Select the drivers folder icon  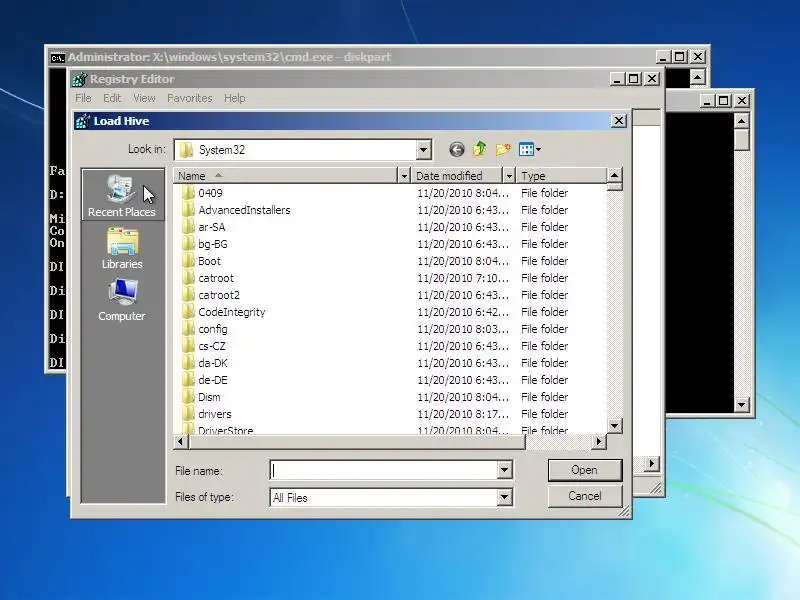click(188, 414)
